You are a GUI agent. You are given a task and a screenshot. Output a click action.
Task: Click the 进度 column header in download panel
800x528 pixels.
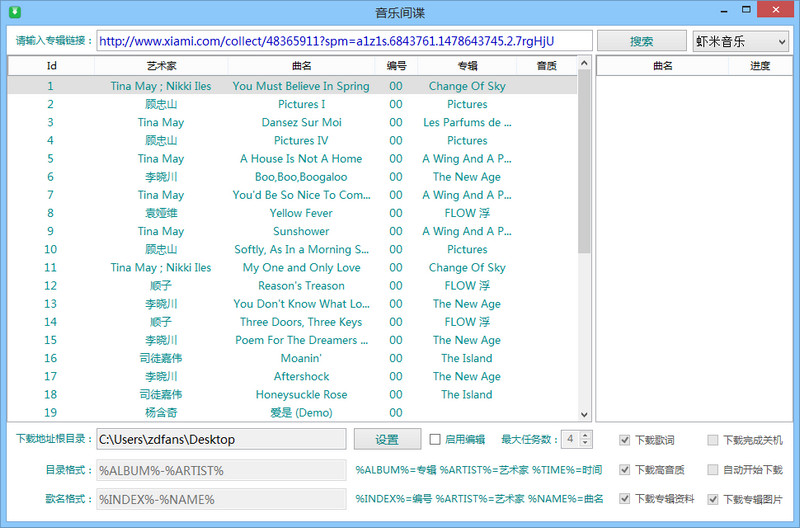(760, 66)
